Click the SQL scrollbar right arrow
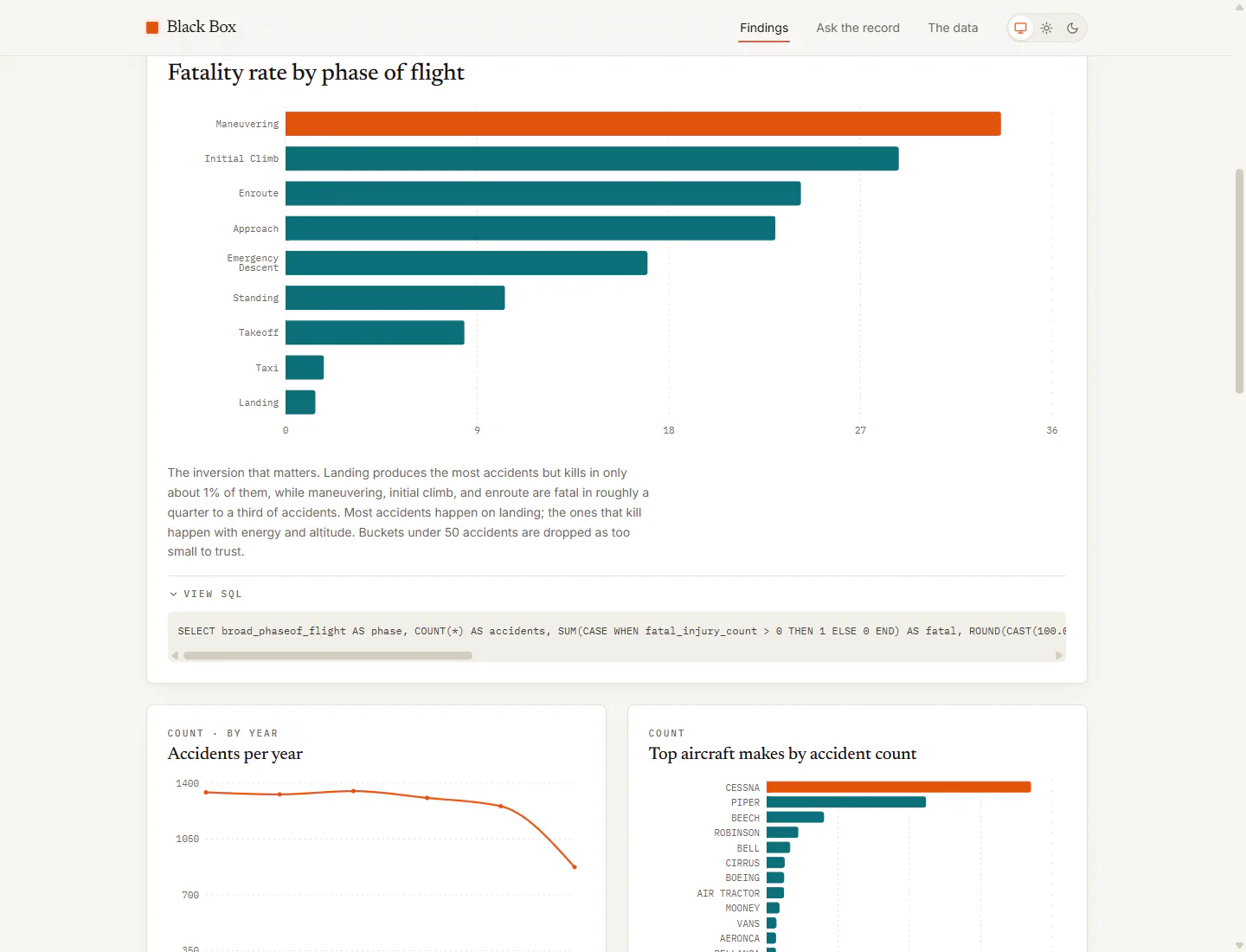Image resolution: width=1246 pixels, height=952 pixels. [1059, 656]
